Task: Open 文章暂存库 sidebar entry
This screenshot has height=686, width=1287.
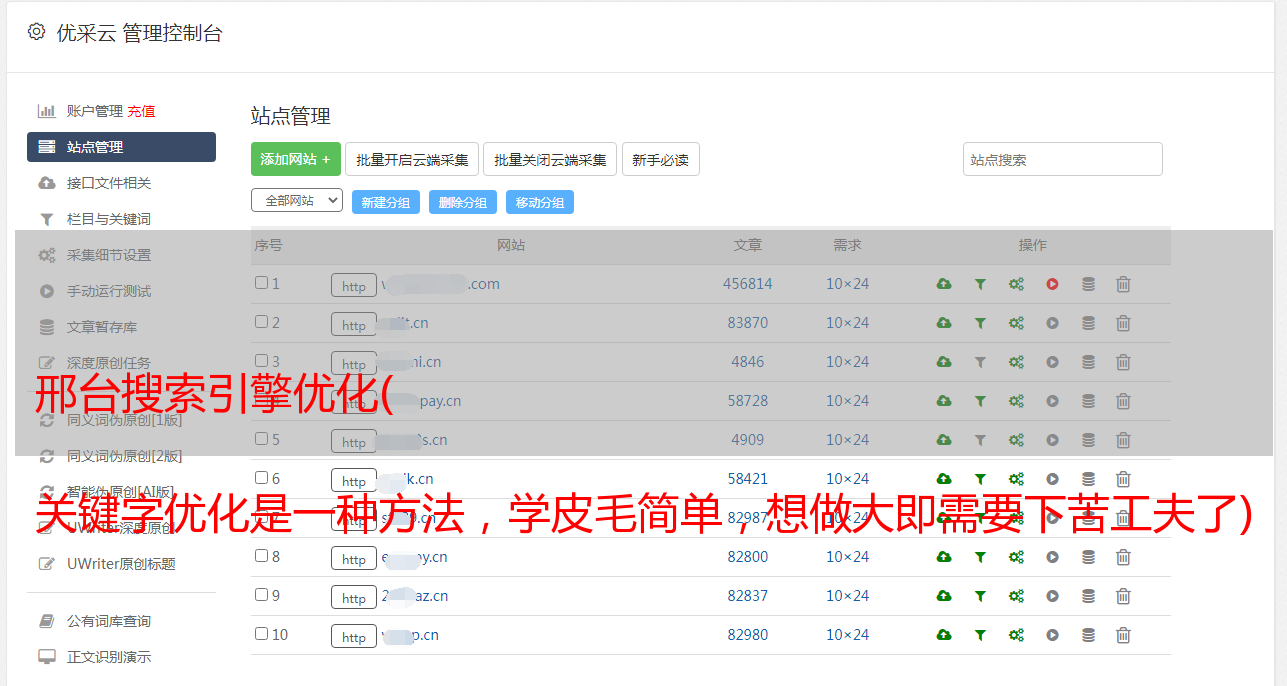Action: pyautogui.click(x=102, y=327)
